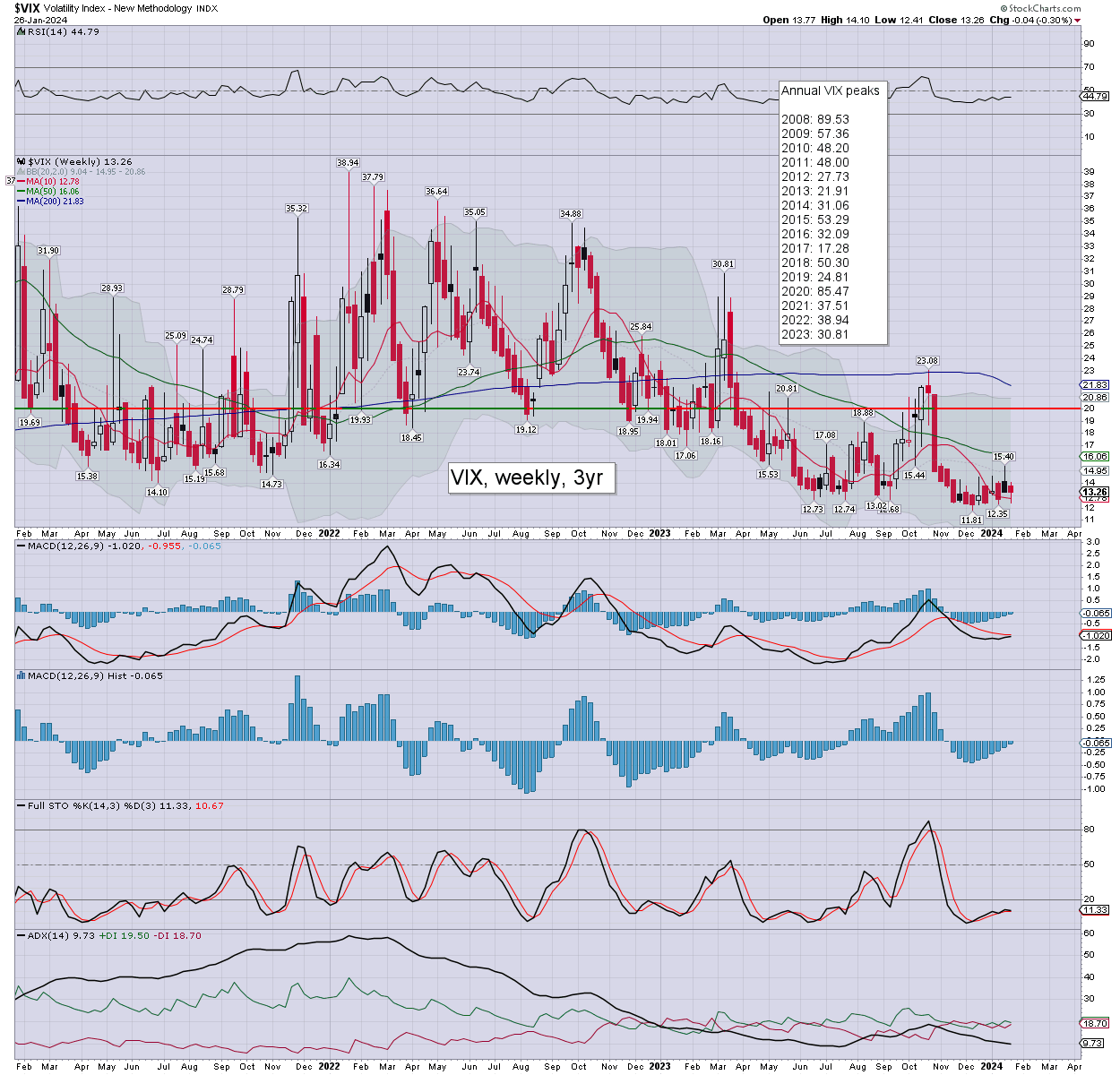Click the 23.08 high price label

926,361
